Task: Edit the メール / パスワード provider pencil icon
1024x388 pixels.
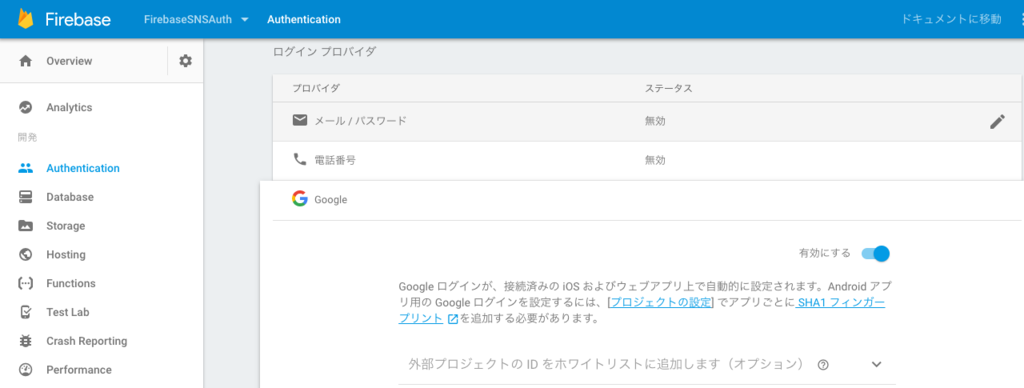Action: point(997,121)
